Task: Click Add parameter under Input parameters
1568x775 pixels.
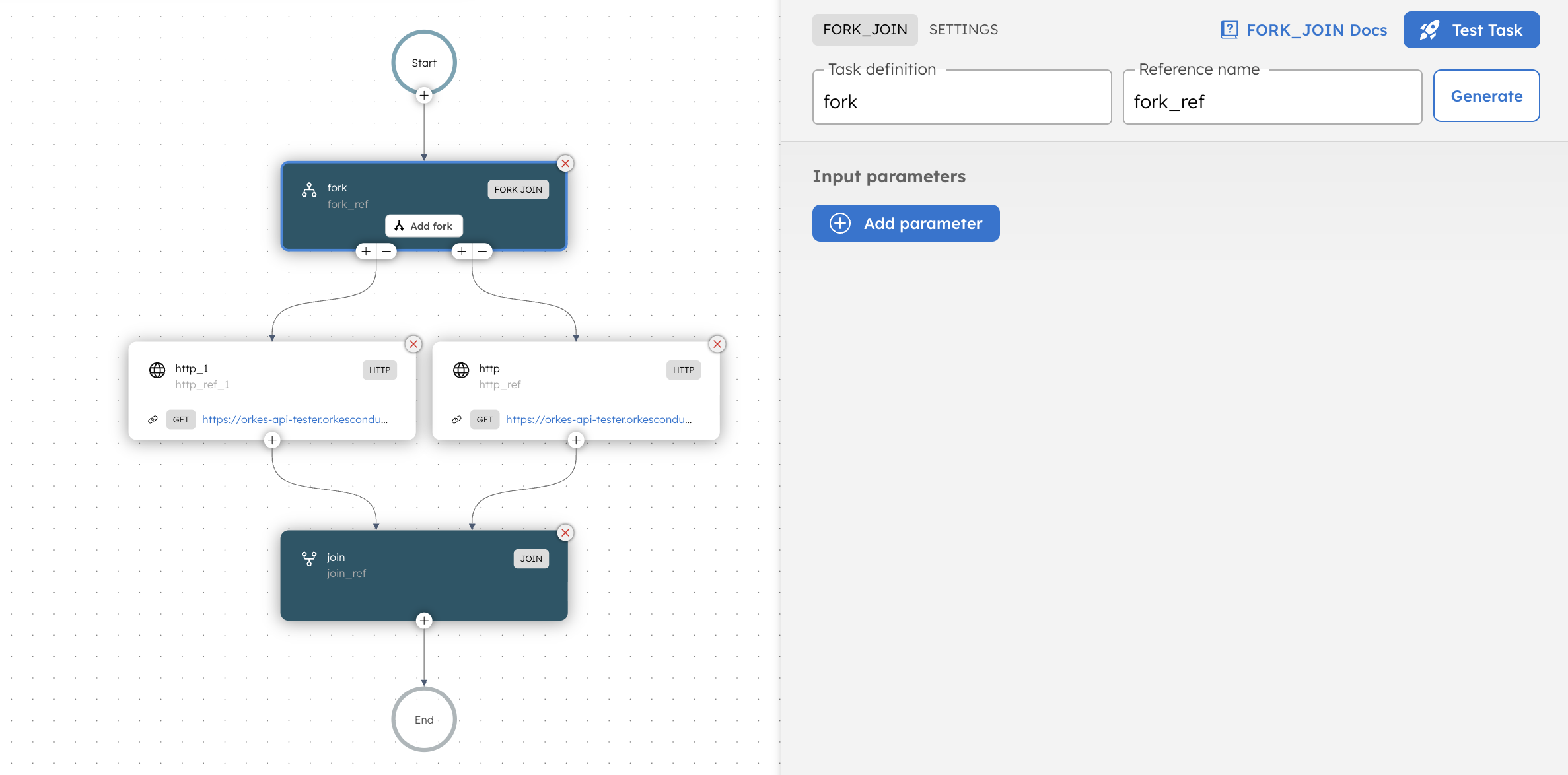Action: [x=906, y=223]
